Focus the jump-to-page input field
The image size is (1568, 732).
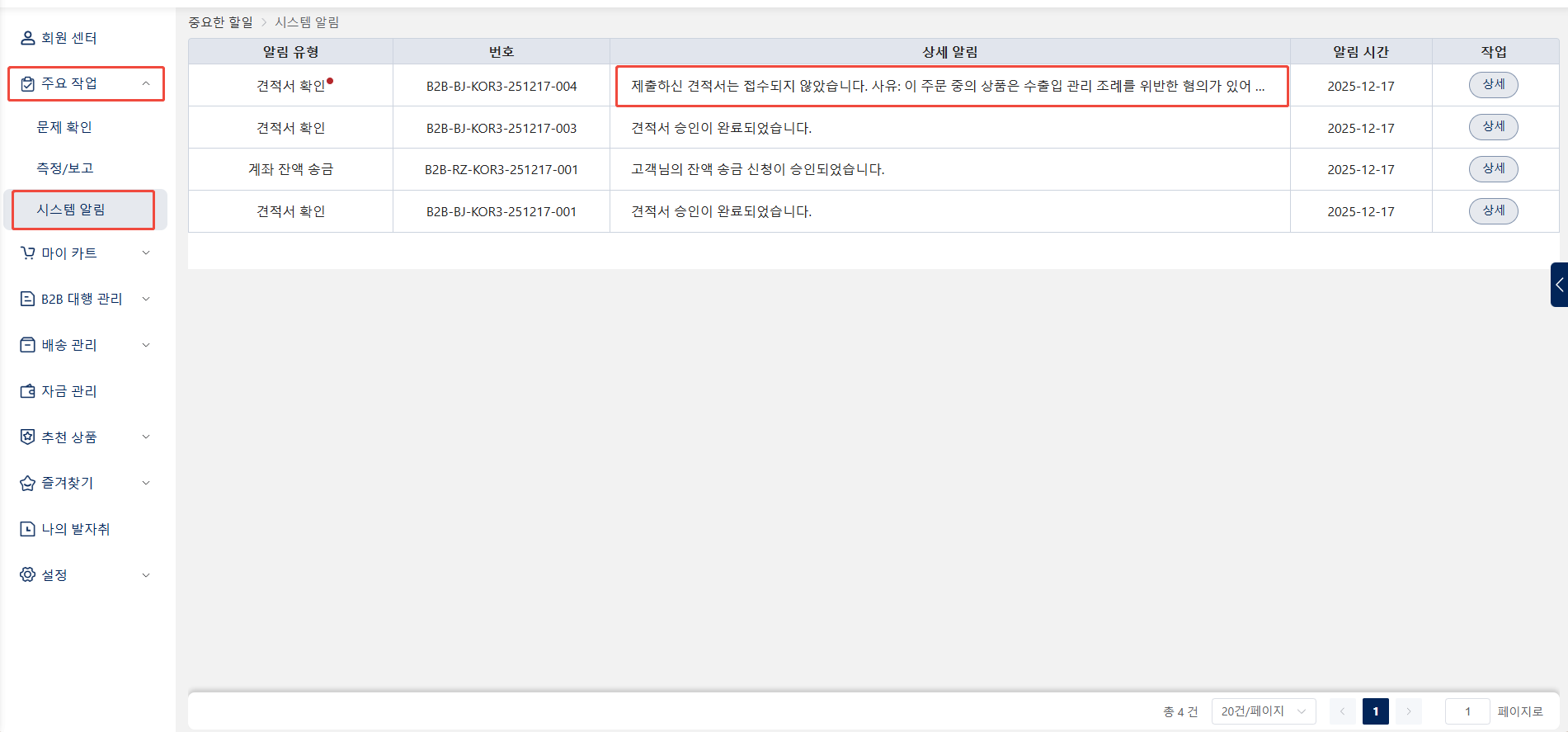point(1467,711)
